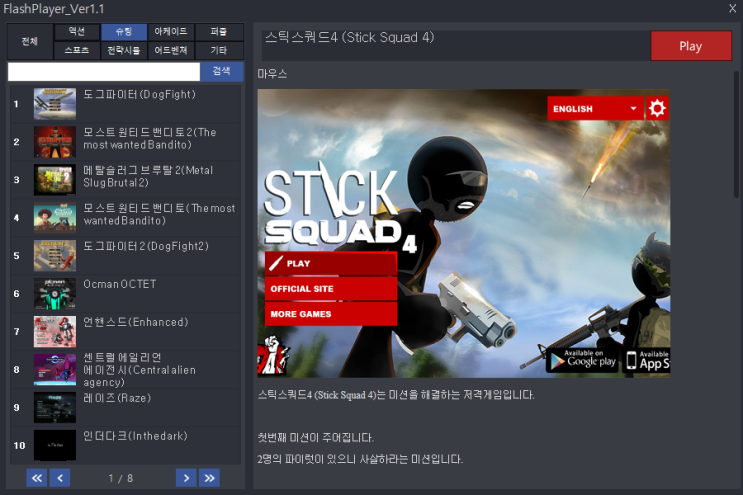743x495 pixels.
Task: Focus the game search input field
Action: [x=104, y=72]
